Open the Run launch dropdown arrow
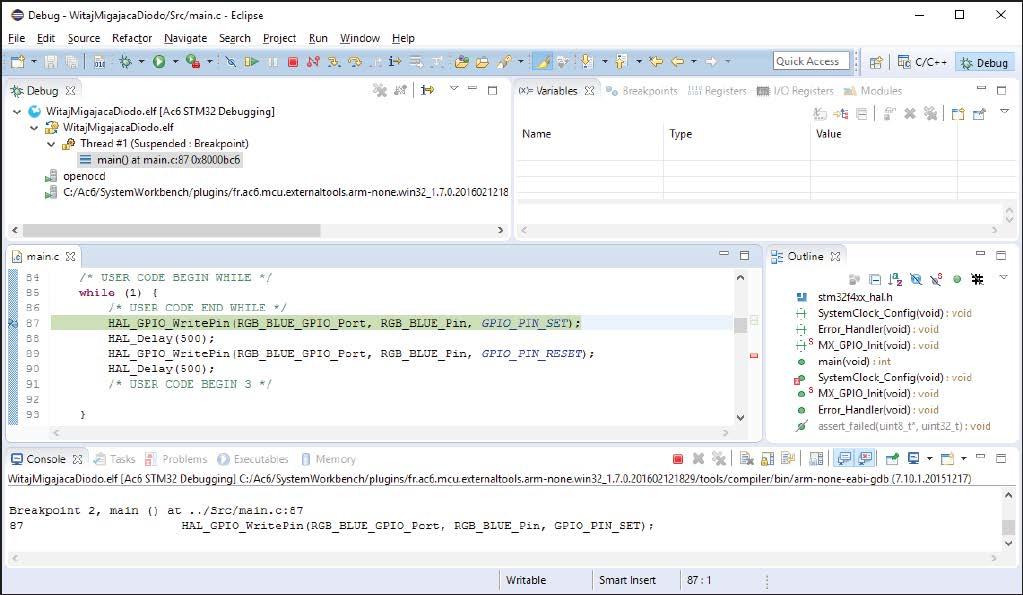This screenshot has height=595, width=1023. coord(175,62)
